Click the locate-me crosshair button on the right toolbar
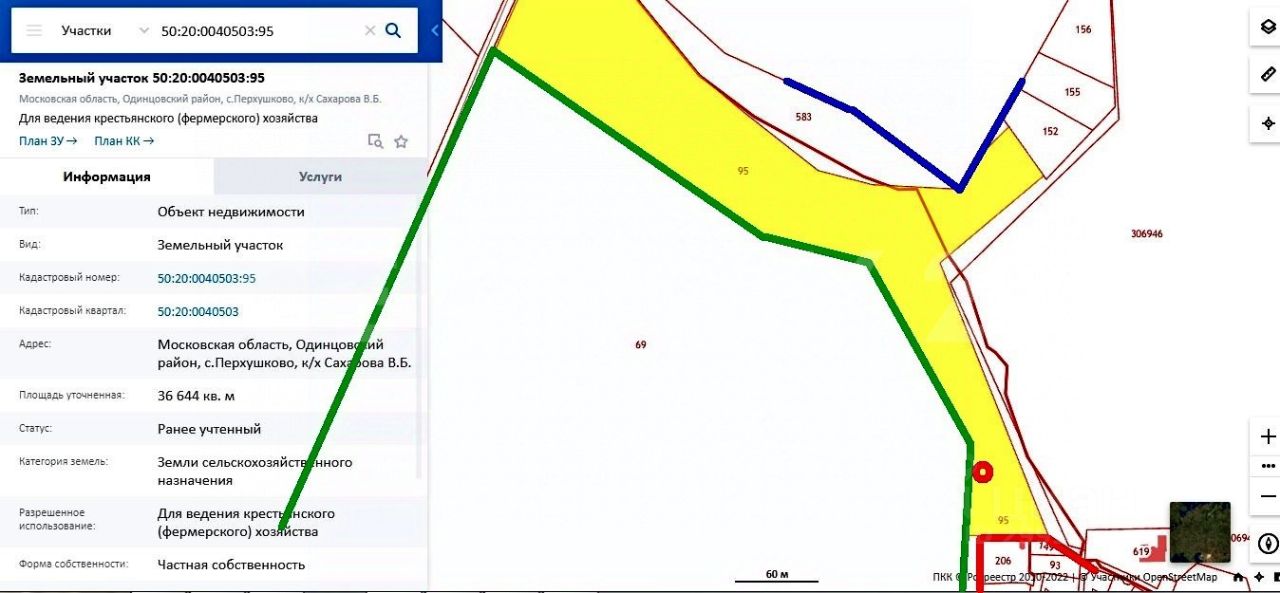This screenshot has width=1280, height=593. tap(1267, 123)
